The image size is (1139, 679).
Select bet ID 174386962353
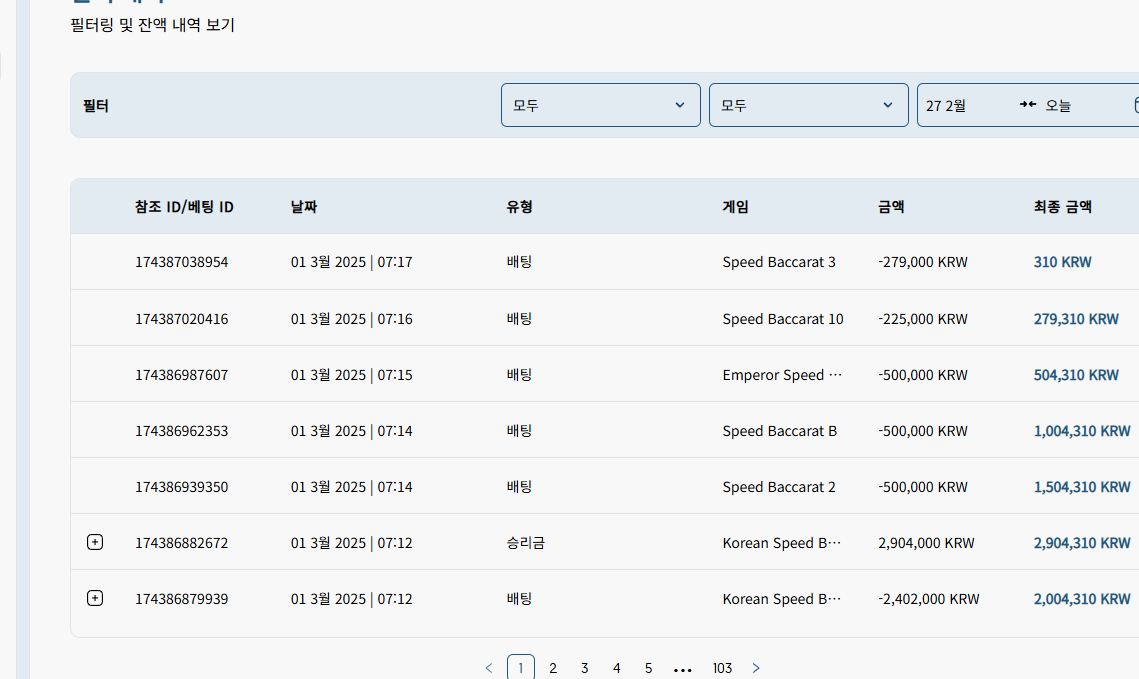(x=182, y=431)
